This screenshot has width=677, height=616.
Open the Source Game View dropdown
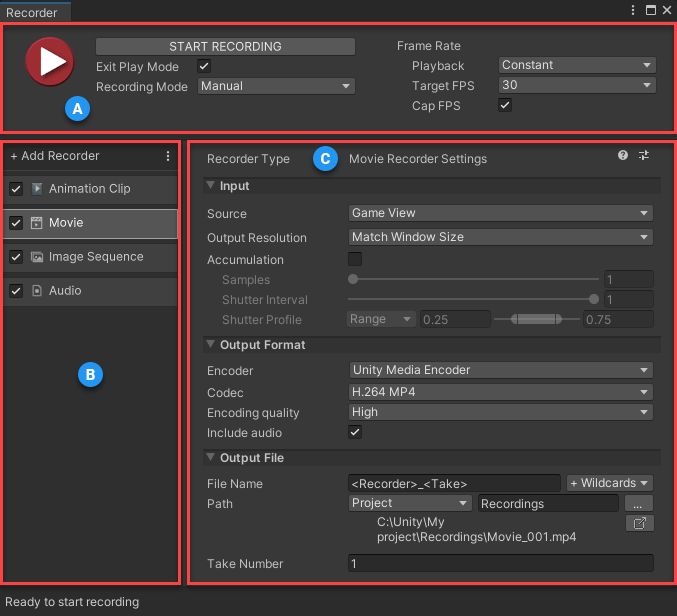point(500,213)
